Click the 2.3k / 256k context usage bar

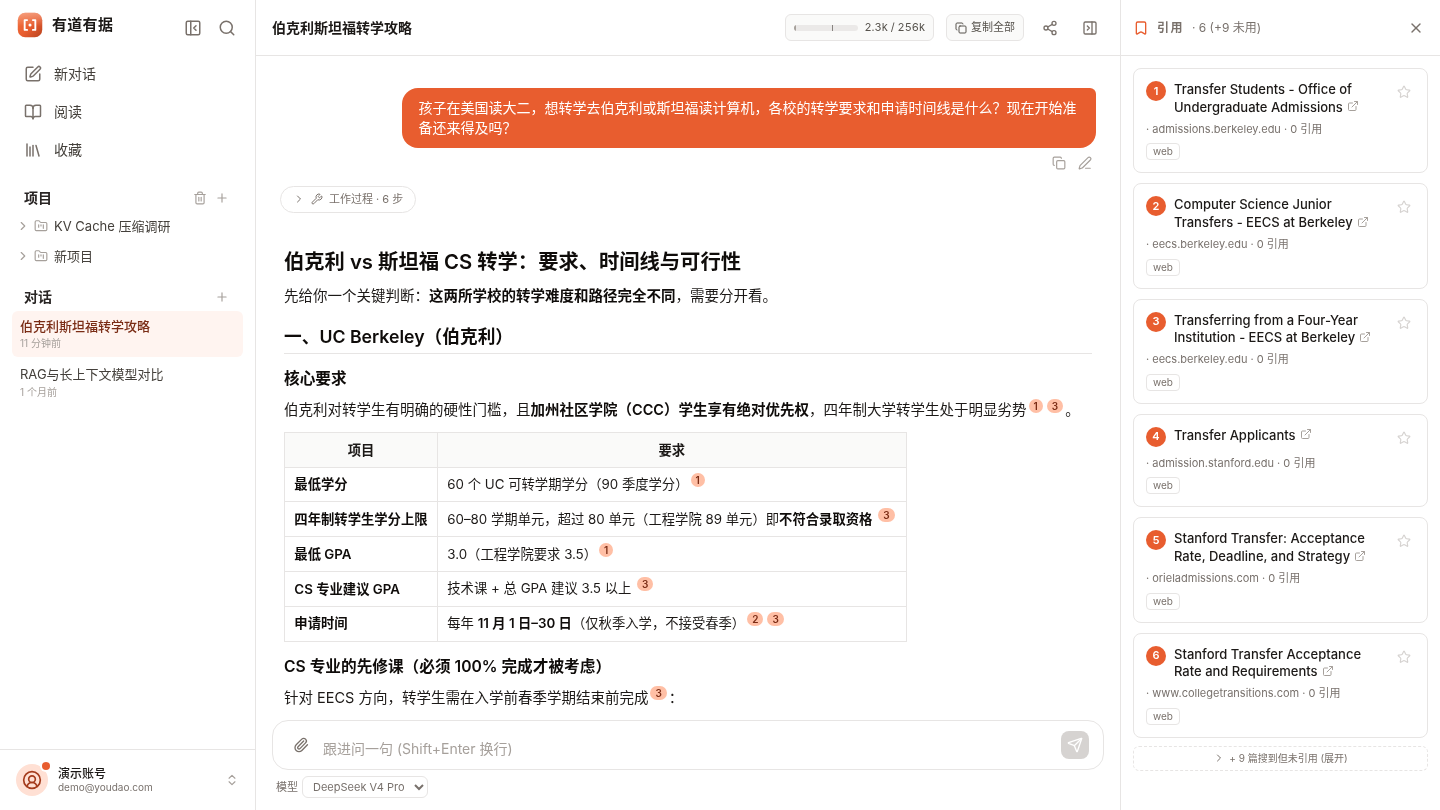point(860,28)
